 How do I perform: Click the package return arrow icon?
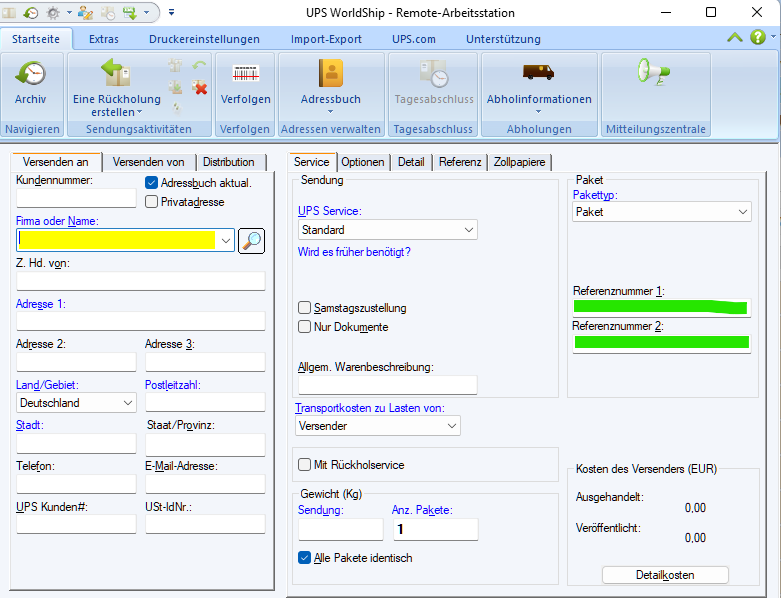[x=116, y=73]
